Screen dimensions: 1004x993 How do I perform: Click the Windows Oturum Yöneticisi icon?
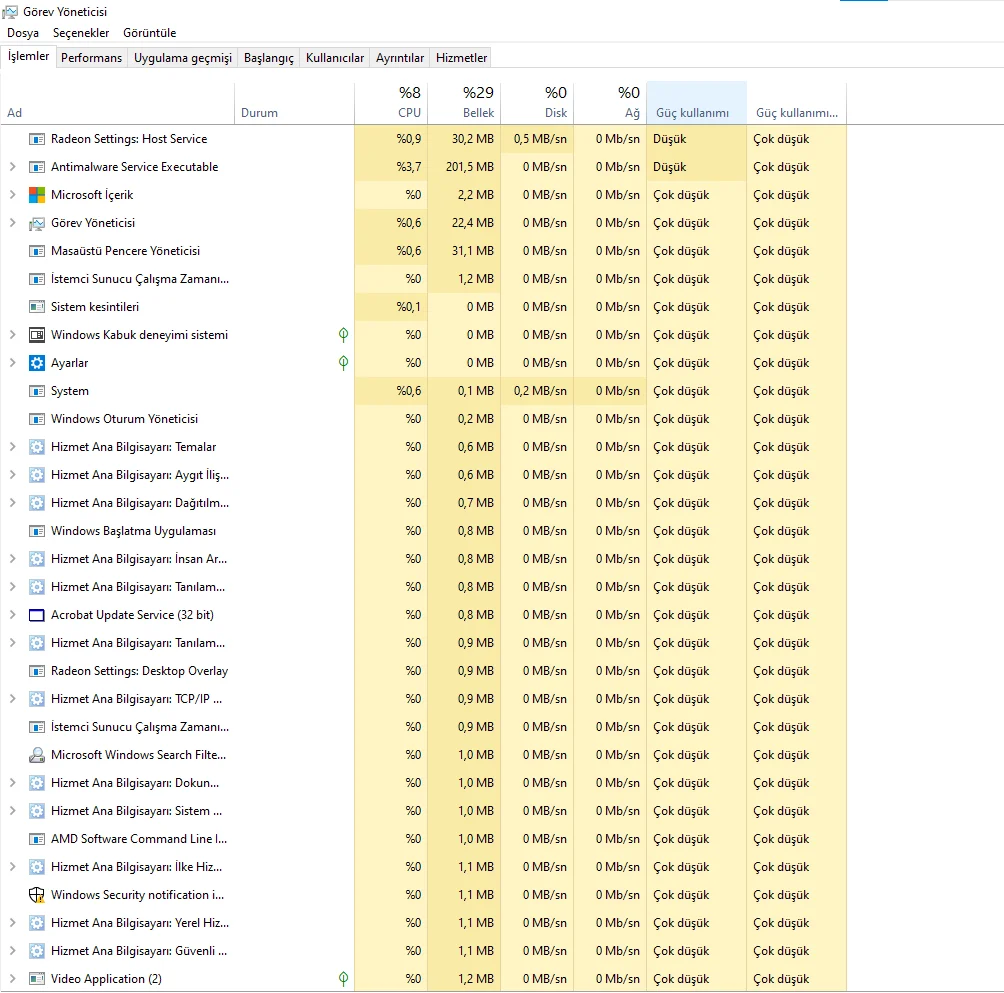(x=37, y=419)
